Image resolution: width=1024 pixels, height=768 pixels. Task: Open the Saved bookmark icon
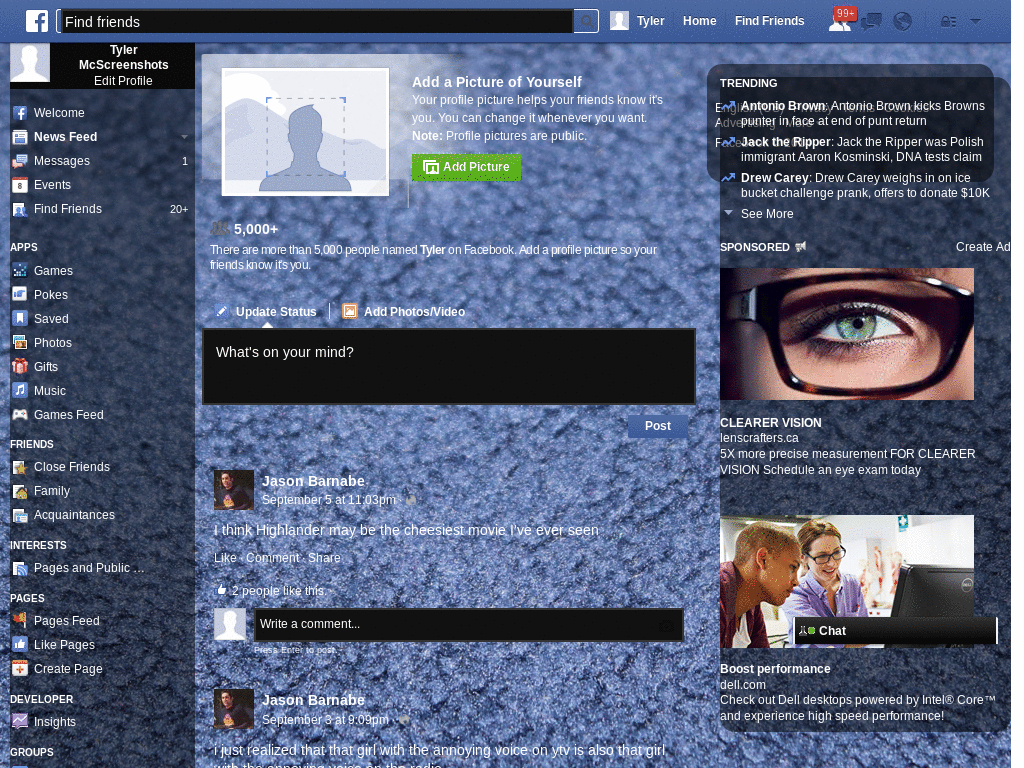click(20, 319)
